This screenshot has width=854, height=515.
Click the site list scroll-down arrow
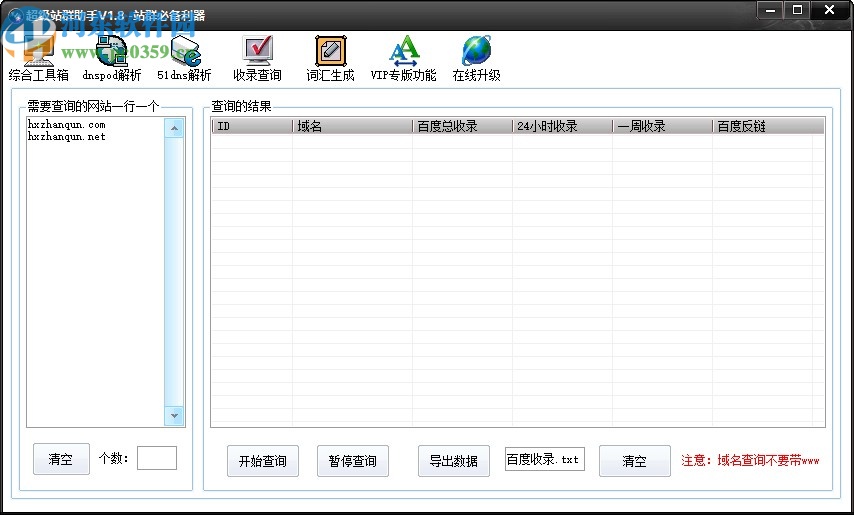(174, 415)
